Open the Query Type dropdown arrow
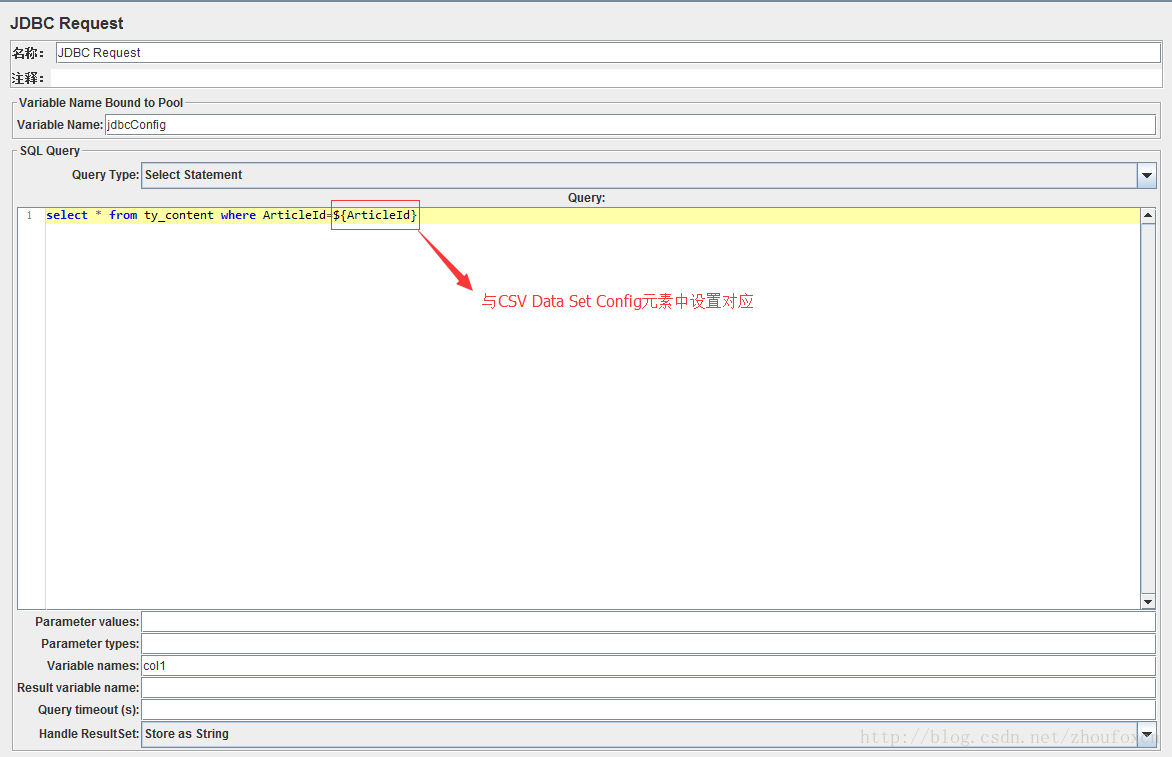The height and width of the screenshot is (757, 1172). (1147, 176)
